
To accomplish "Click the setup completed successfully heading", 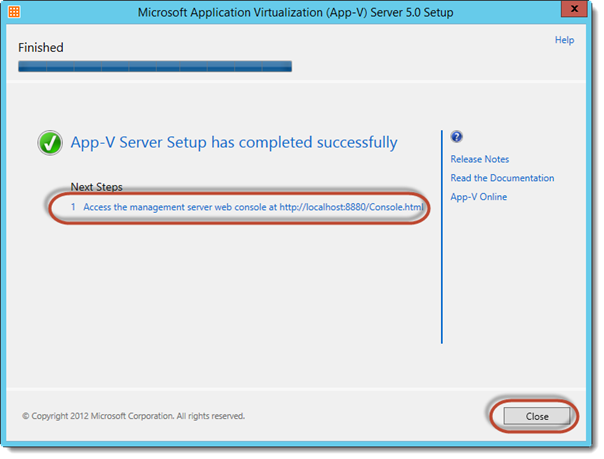I will [233, 143].
